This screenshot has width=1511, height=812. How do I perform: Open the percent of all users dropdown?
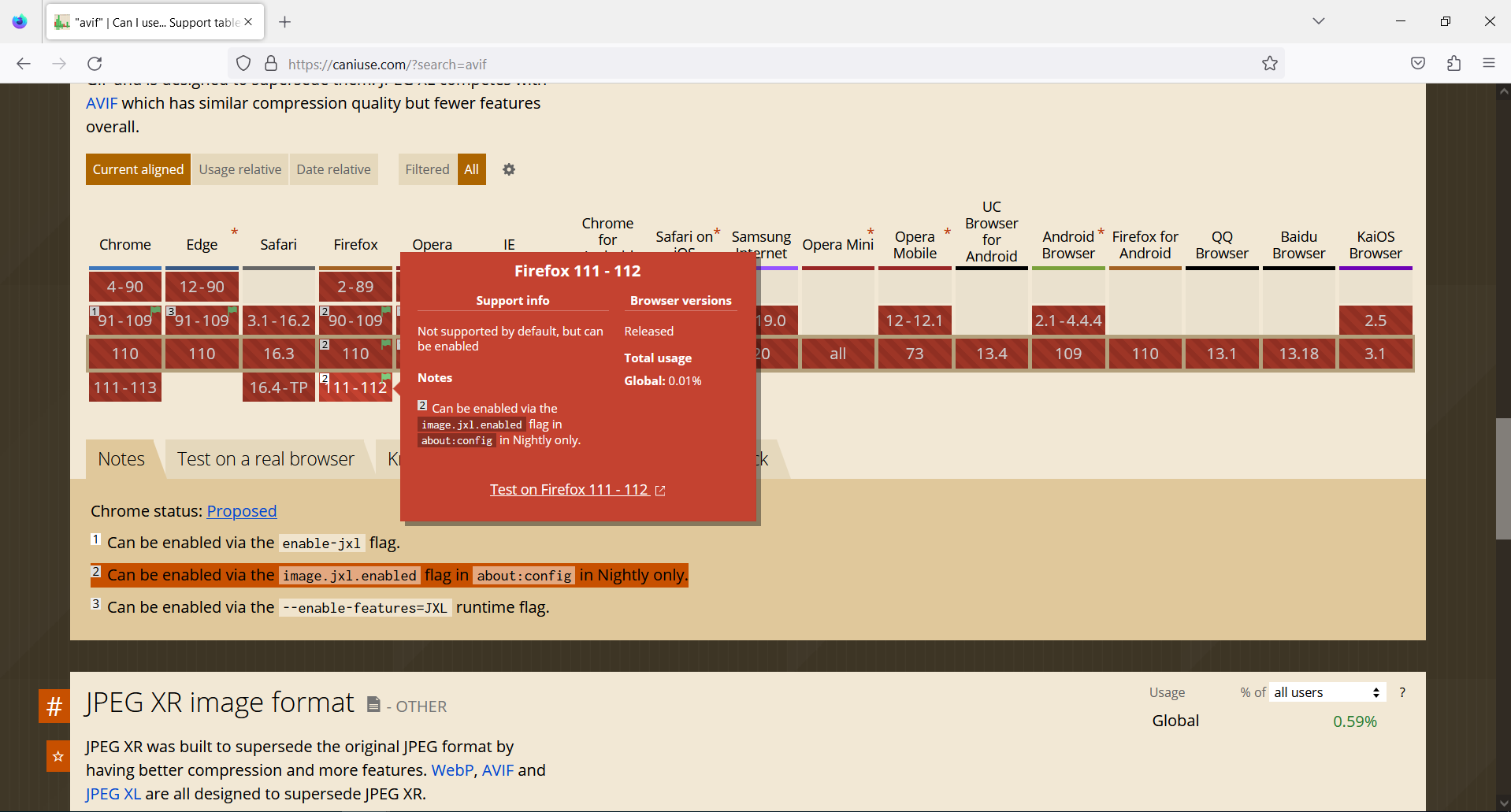tap(1327, 691)
